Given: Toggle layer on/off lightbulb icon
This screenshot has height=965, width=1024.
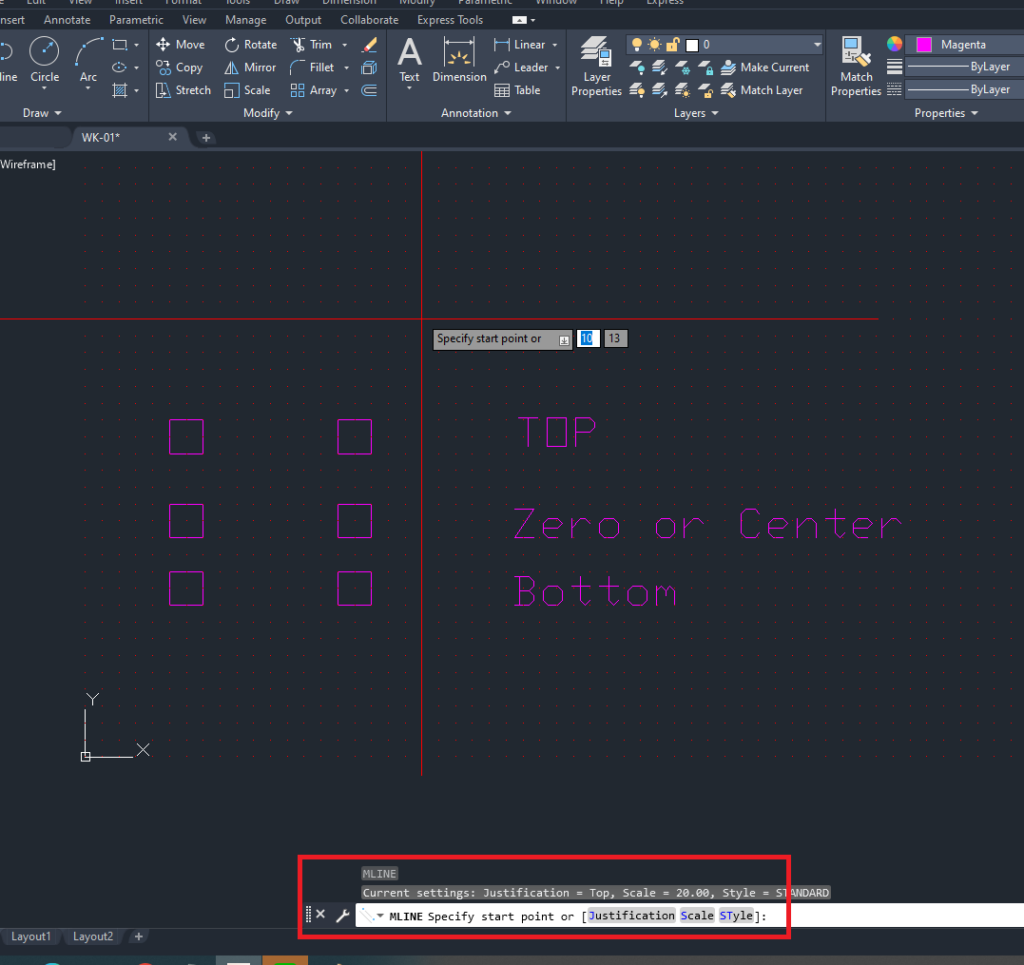Looking at the screenshot, I should tap(636, 45).
